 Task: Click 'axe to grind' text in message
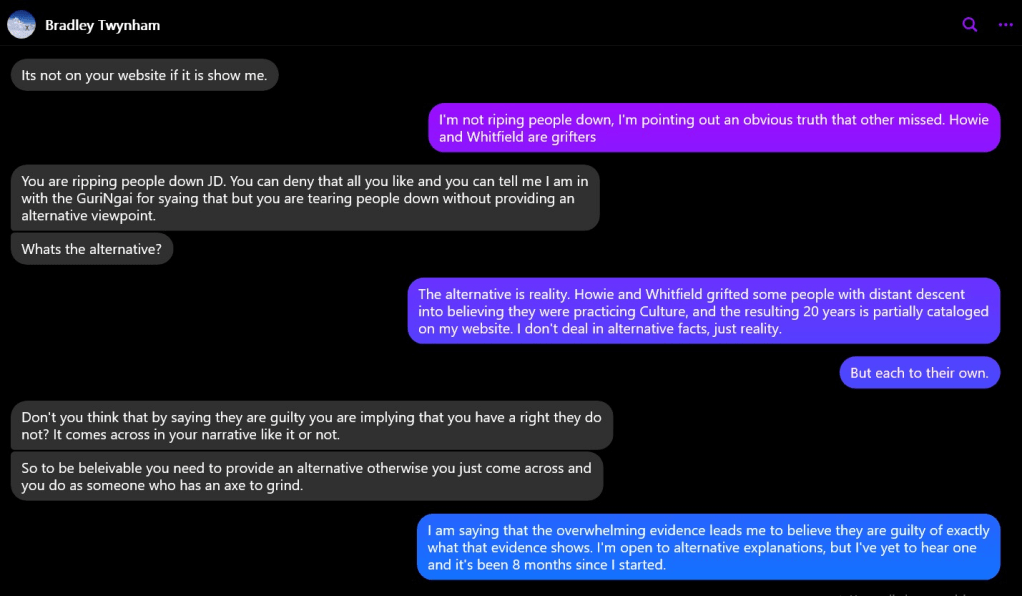pos(261,486)
